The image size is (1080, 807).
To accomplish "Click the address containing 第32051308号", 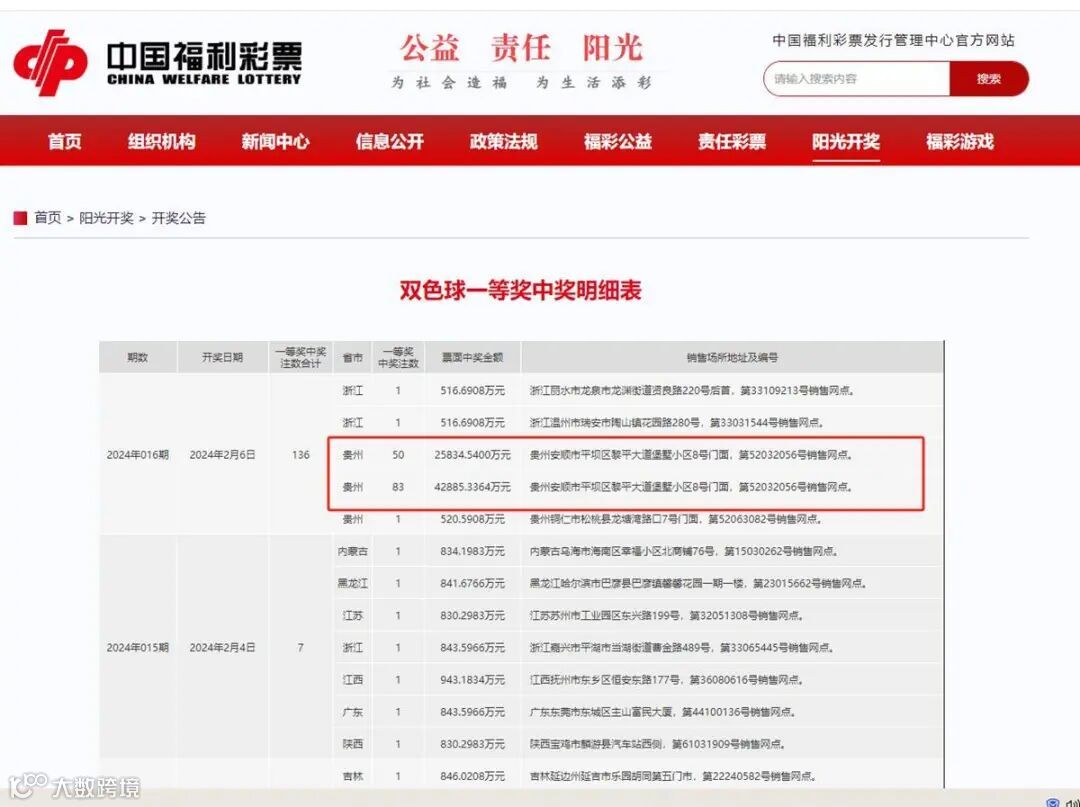I will [667, 616].
